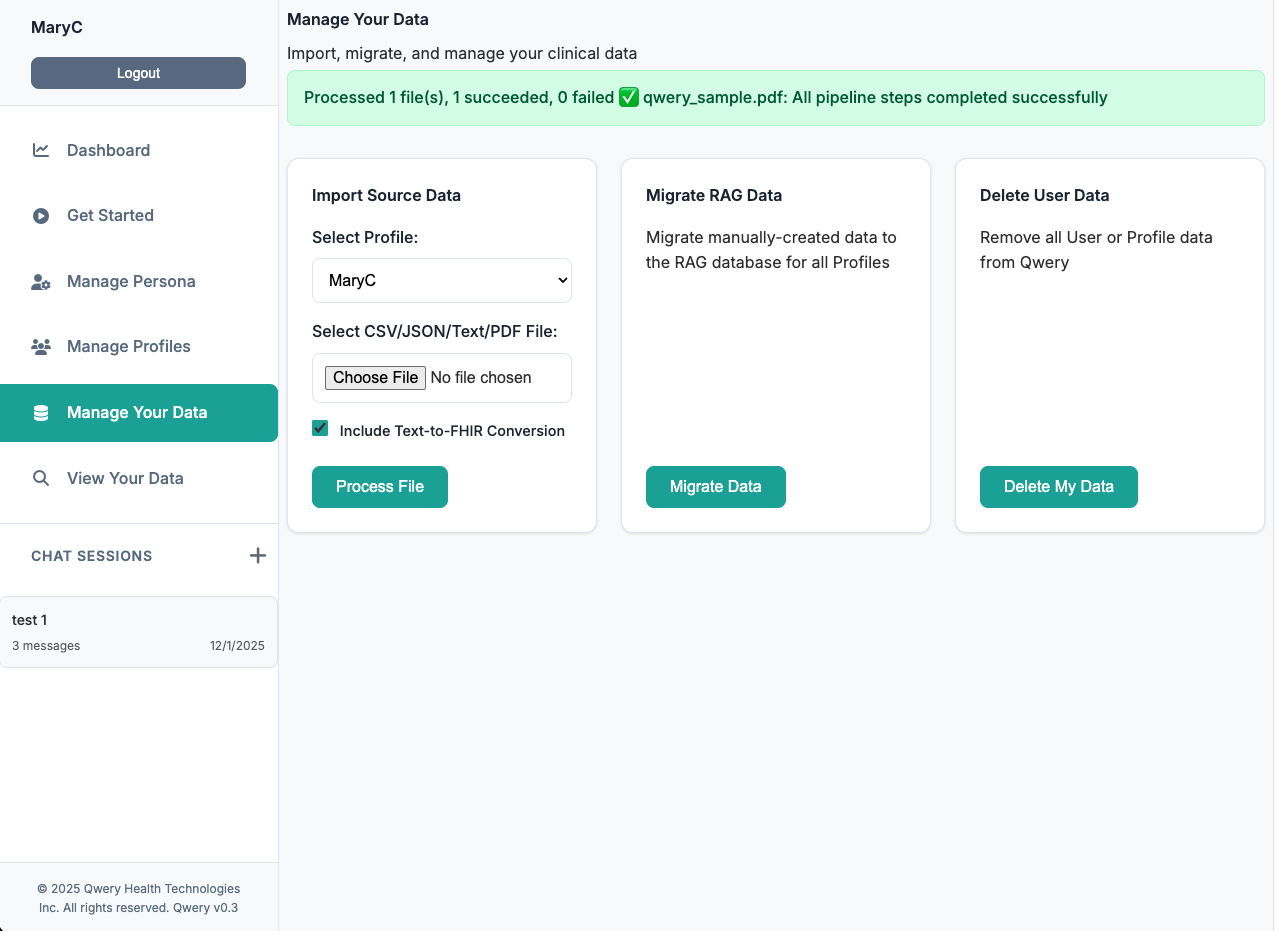Disable Include Text-to-FHIR Conversion
The image size is (1275, 931).
pyautogui.click(x=319, y=427)
